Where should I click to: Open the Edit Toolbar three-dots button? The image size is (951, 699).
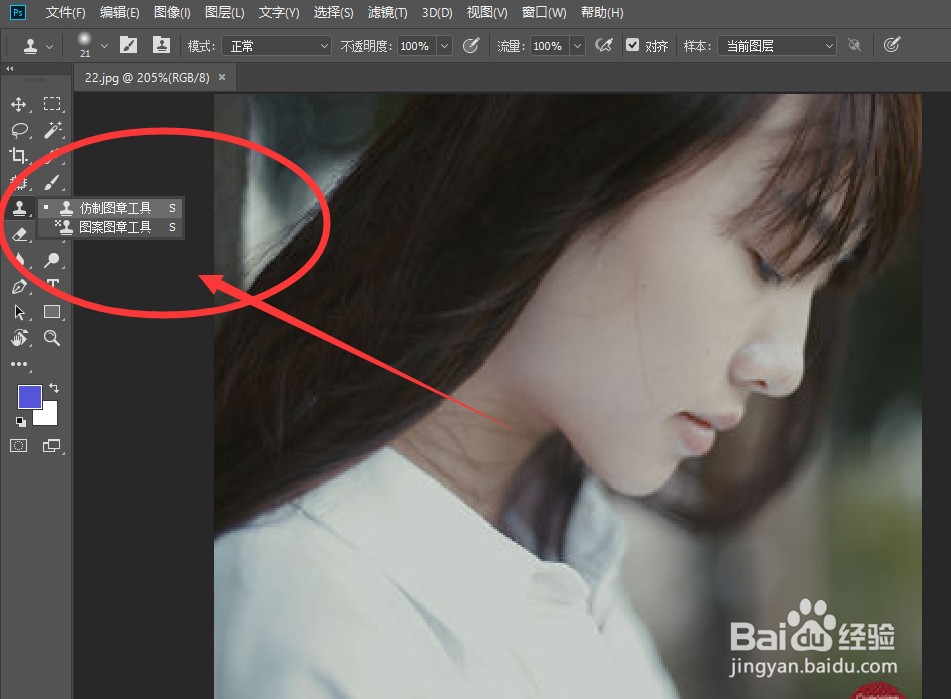point(19,364)
